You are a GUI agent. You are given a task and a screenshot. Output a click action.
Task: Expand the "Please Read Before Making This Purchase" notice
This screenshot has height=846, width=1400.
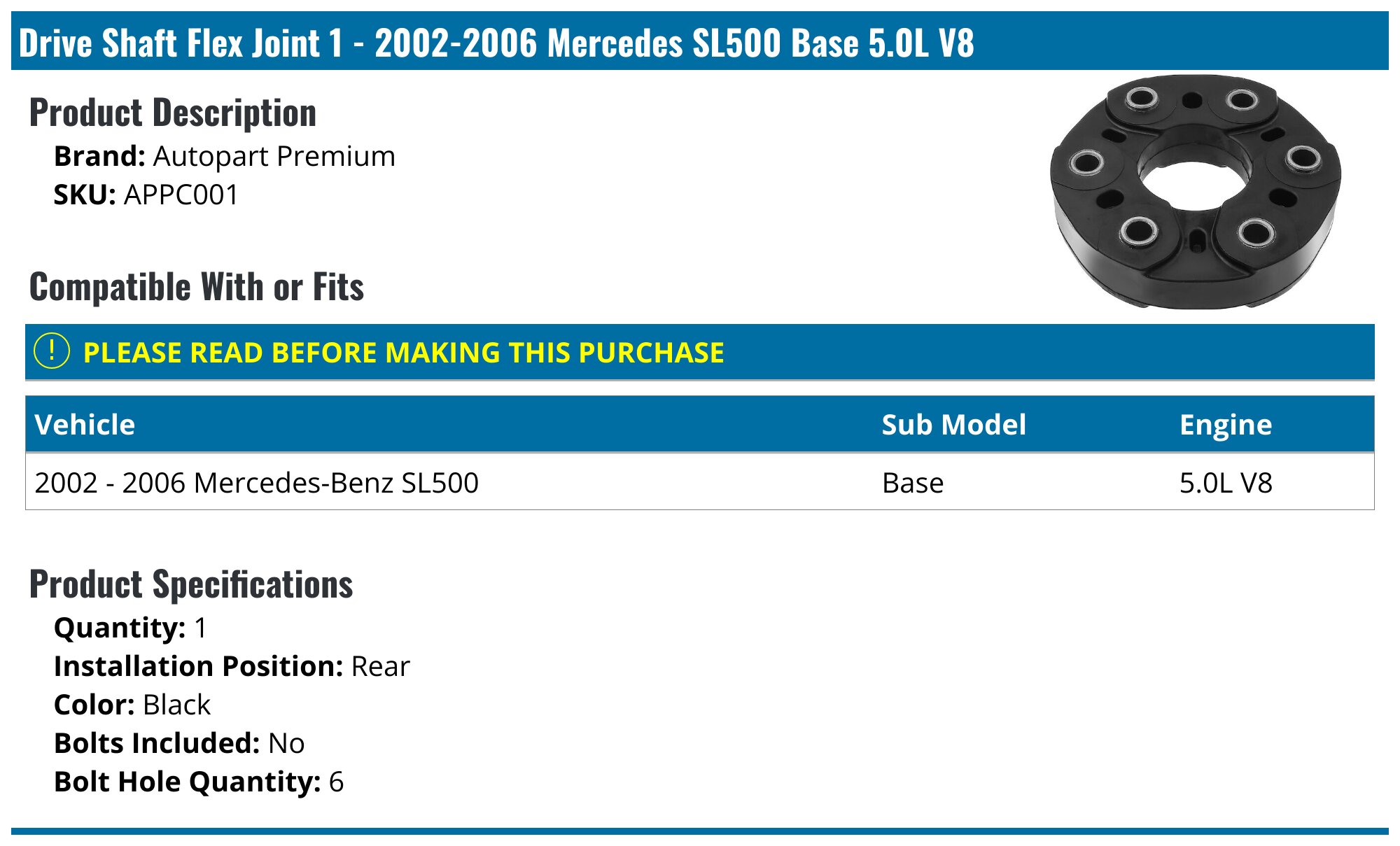[x=403, y=353]
